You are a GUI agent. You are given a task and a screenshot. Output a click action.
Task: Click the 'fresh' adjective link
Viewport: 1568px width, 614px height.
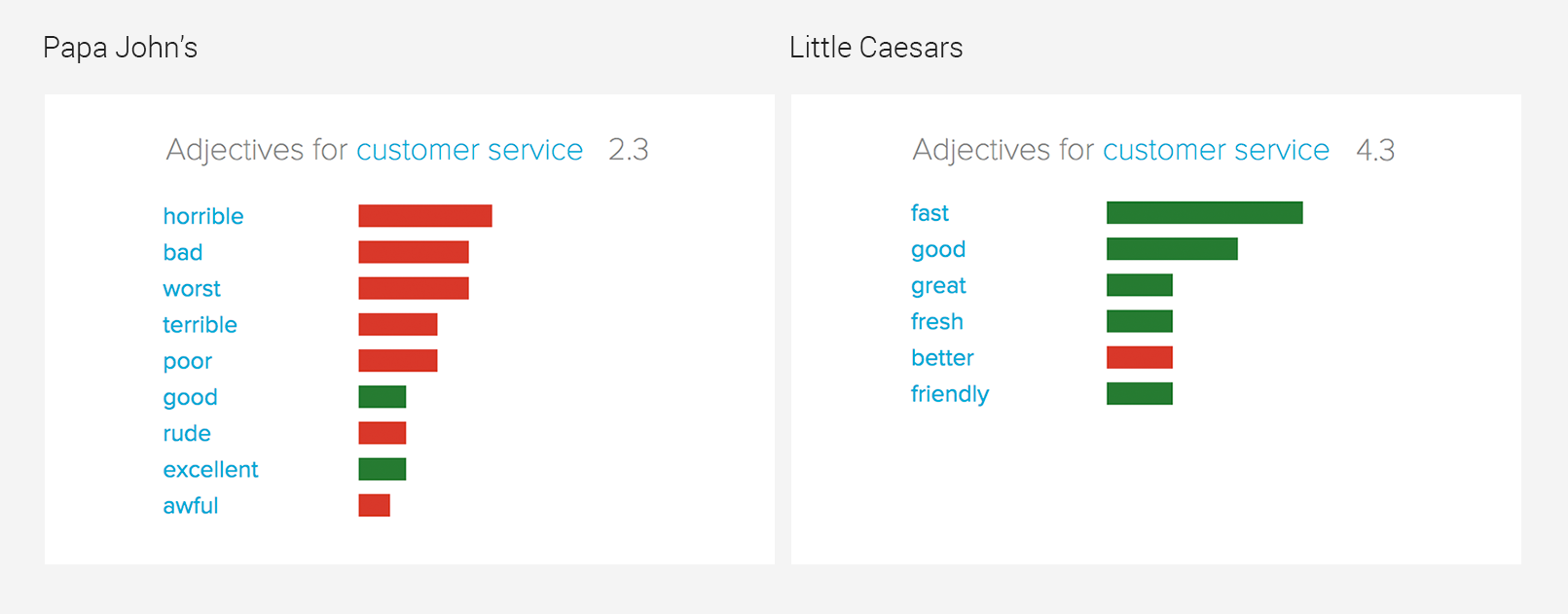pos(937,321)
